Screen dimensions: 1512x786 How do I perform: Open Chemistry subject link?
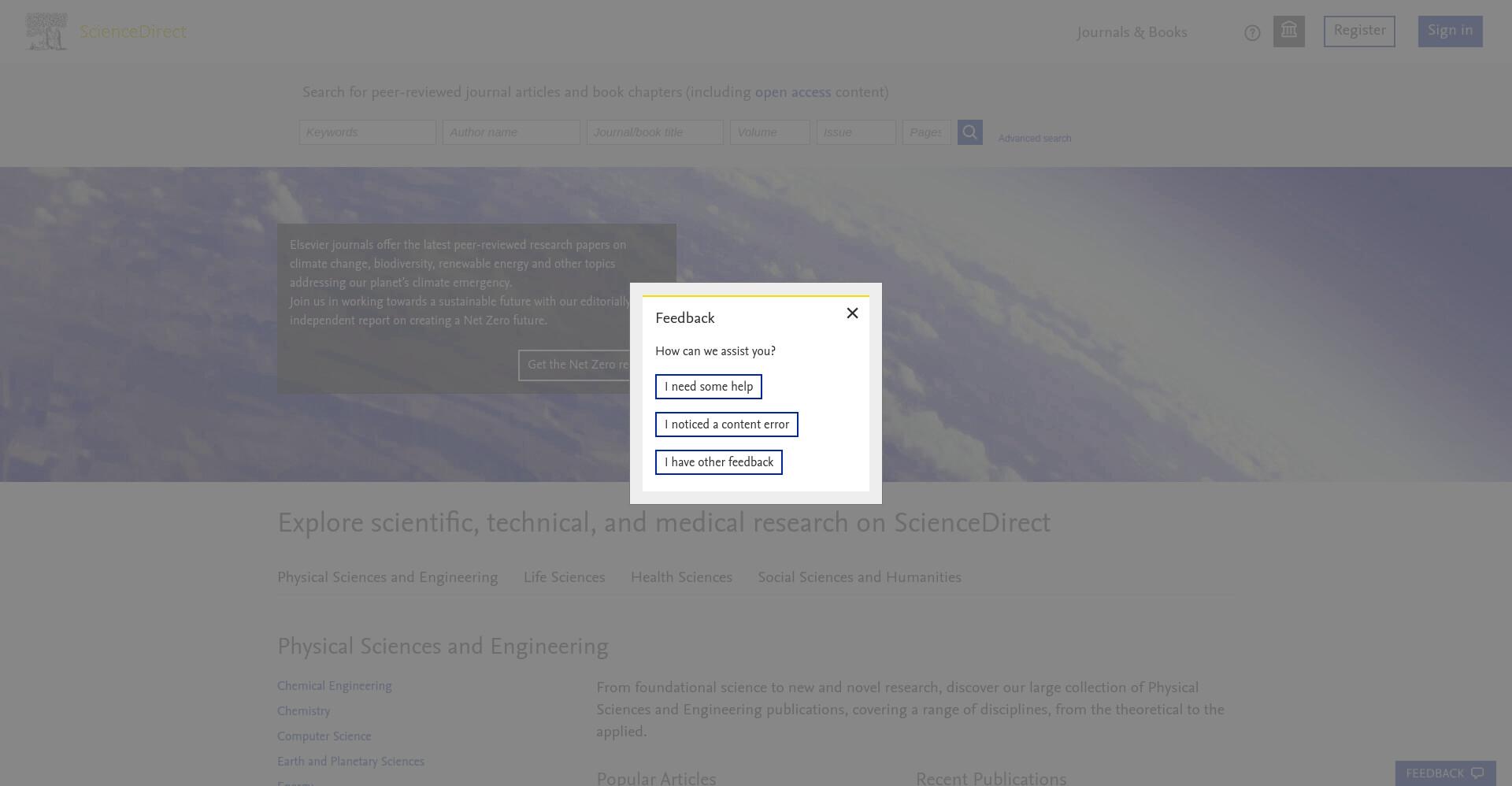(303, 711)
